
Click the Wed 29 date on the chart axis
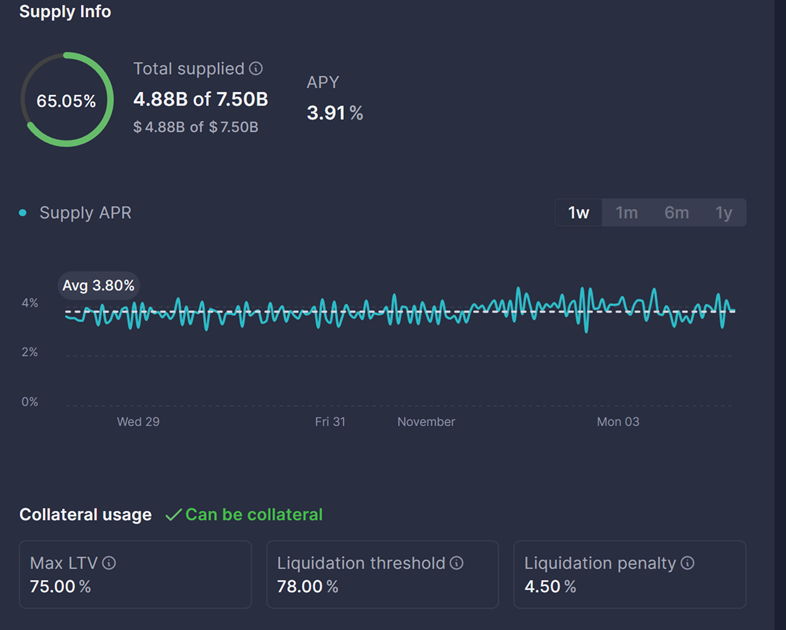[138, 422]
